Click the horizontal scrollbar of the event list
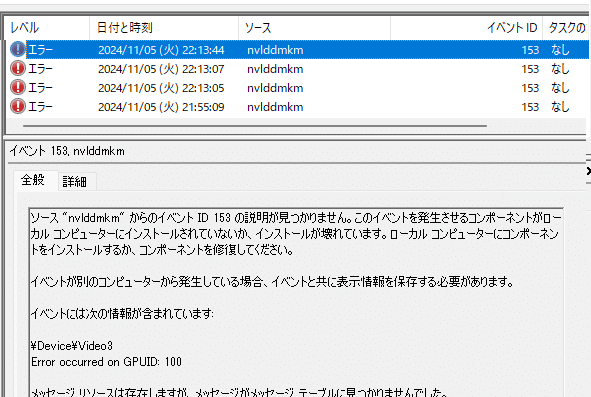This screenshot has height=397, width=591. pyautogui.click(x=255, y=126)
